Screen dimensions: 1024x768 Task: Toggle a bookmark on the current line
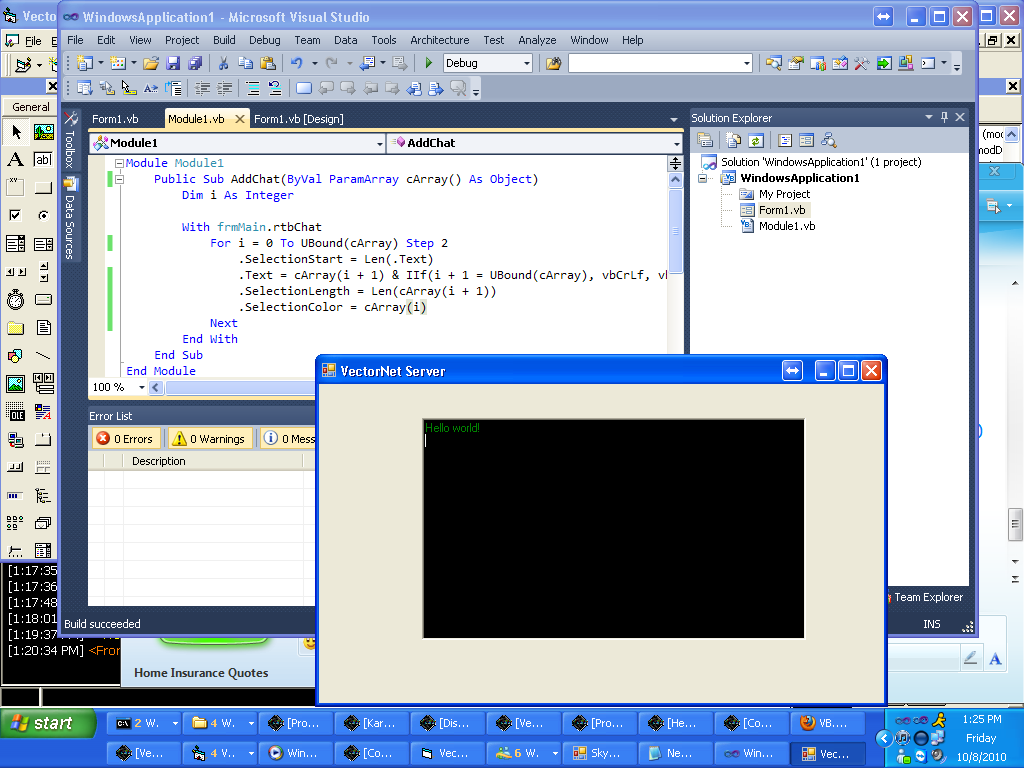pyautogui.click(x=304, y=88)
